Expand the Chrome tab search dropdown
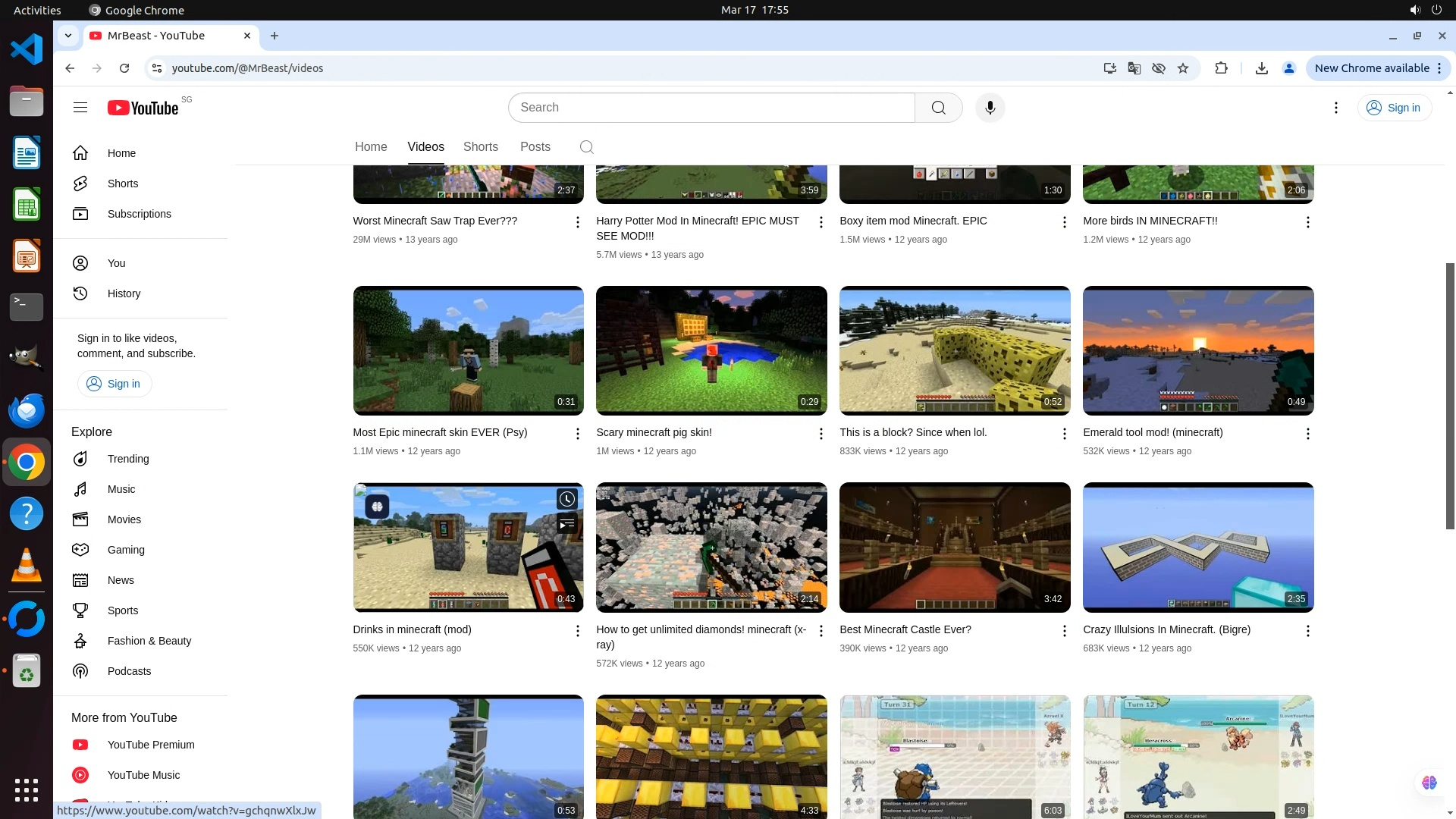This screenshot has height=819, width=1456. pyautogui.click(x=68, y=36)
